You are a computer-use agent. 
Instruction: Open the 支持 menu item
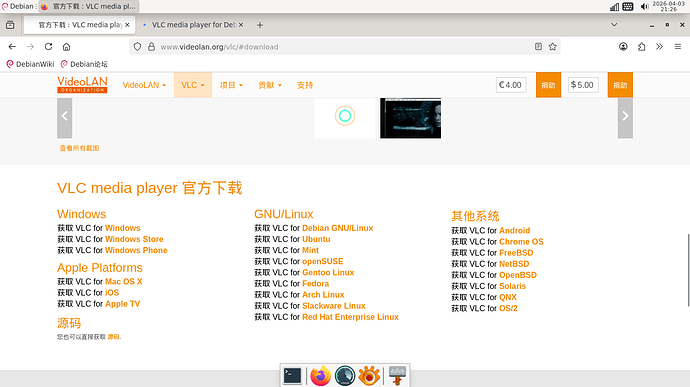[305, 85]
